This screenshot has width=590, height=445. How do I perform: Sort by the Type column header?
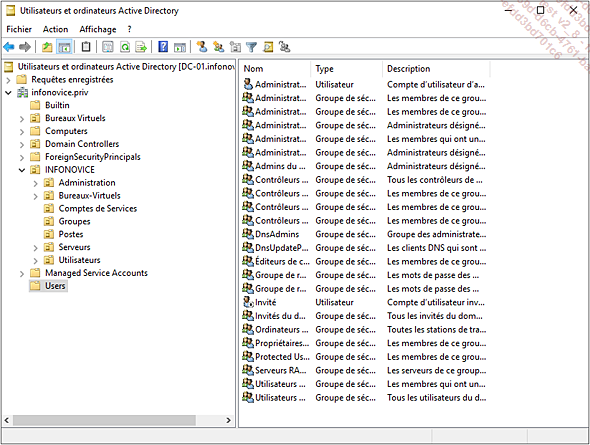point(347,69)
